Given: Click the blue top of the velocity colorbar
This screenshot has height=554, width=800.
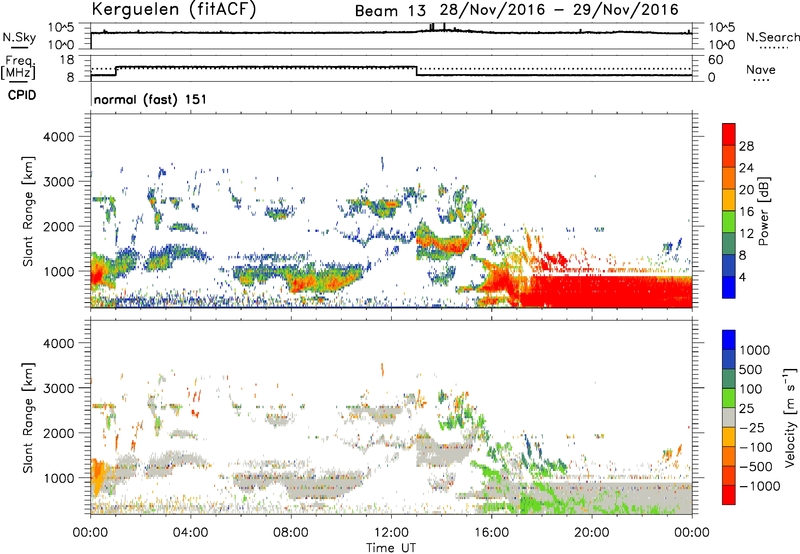Looking at the screenshot, I should pos(729,340).
